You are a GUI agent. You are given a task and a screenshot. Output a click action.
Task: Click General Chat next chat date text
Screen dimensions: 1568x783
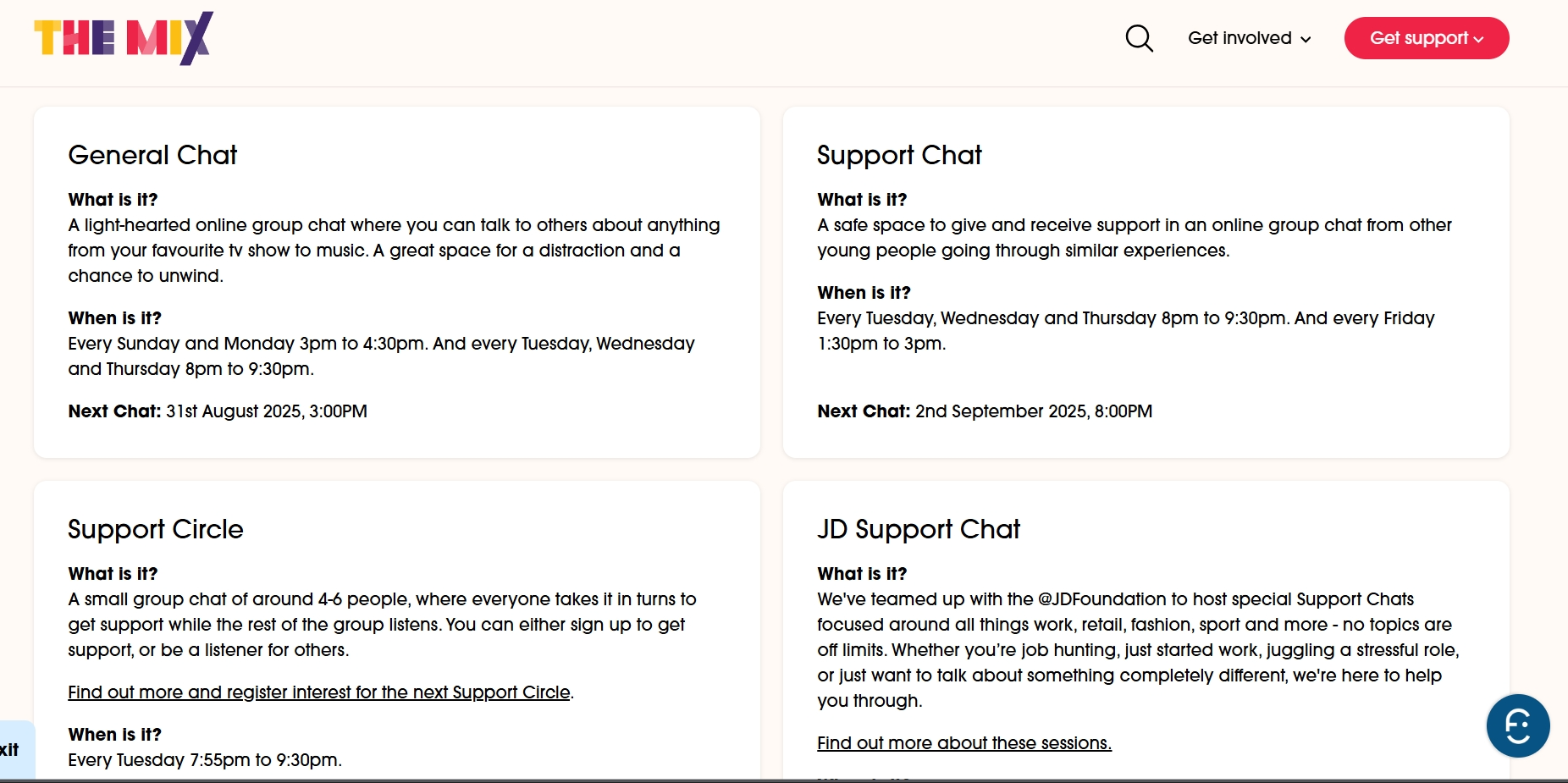pyautogui.click(x=267, y=411)
